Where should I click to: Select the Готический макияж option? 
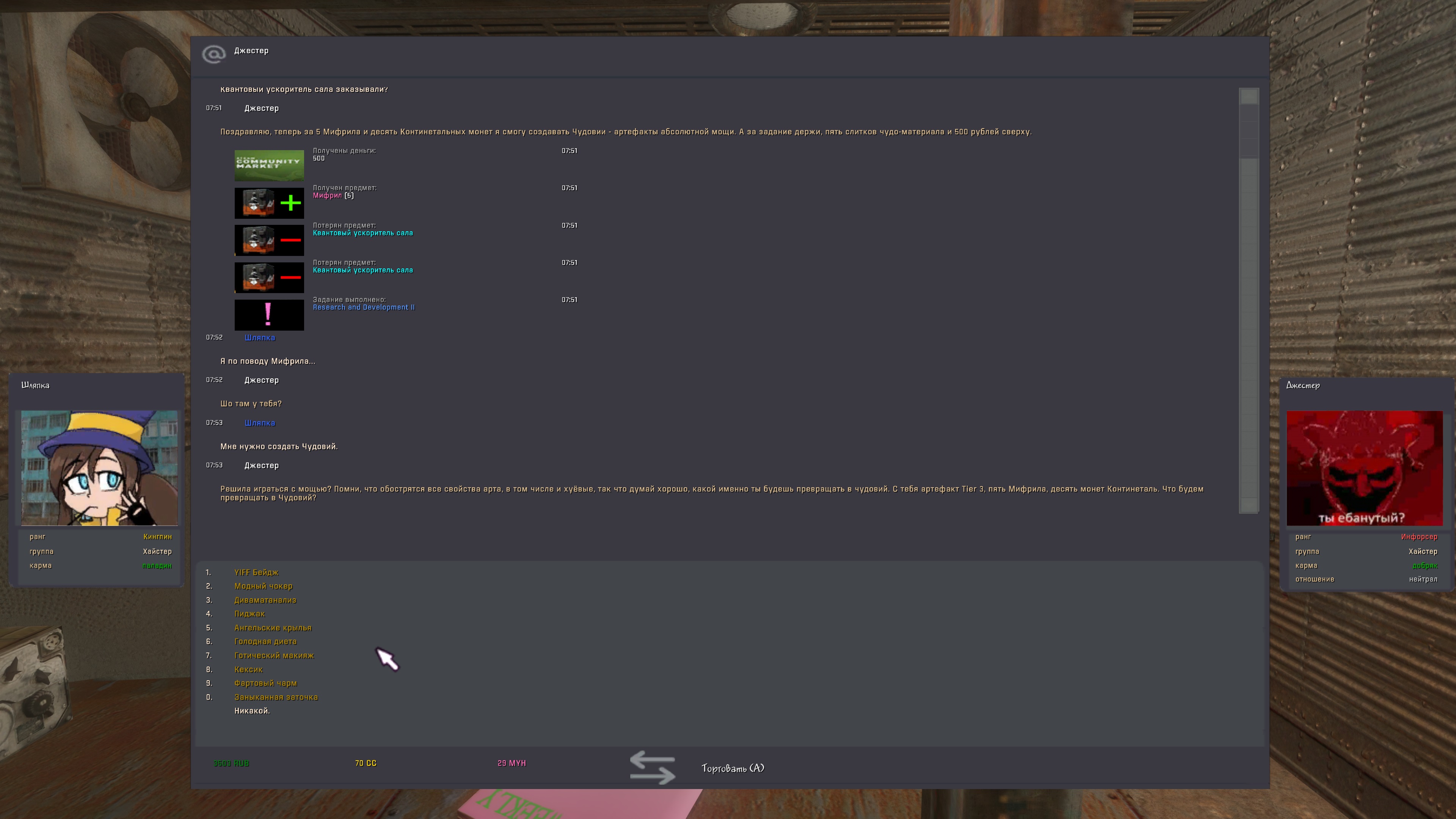pos(274,655)
